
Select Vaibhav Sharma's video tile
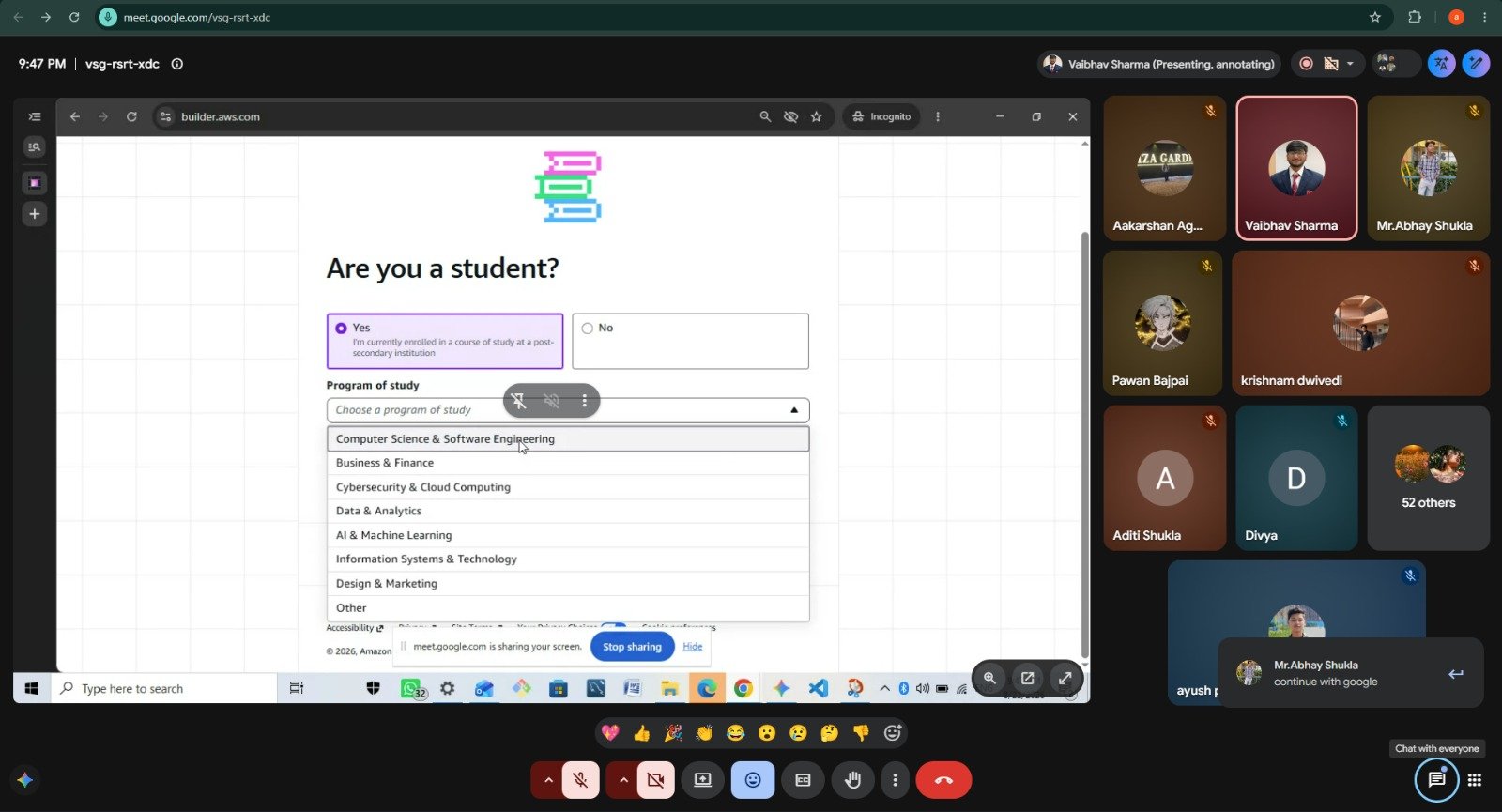tap(1296, 169)
